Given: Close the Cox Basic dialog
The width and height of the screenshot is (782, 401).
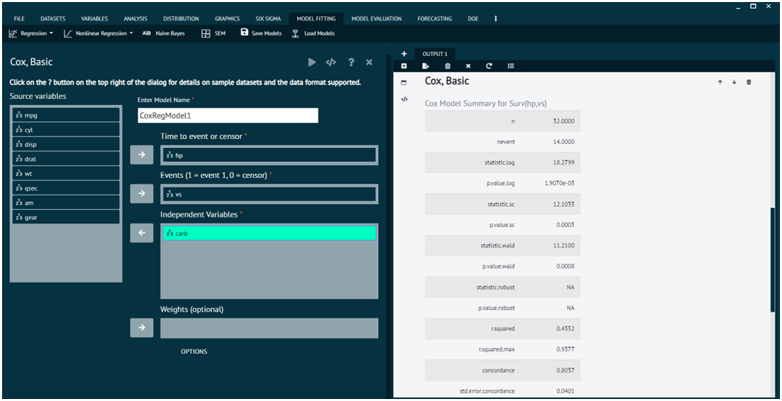Looking at the screenshot, I should pyautogui.click(x=369, y=62).
